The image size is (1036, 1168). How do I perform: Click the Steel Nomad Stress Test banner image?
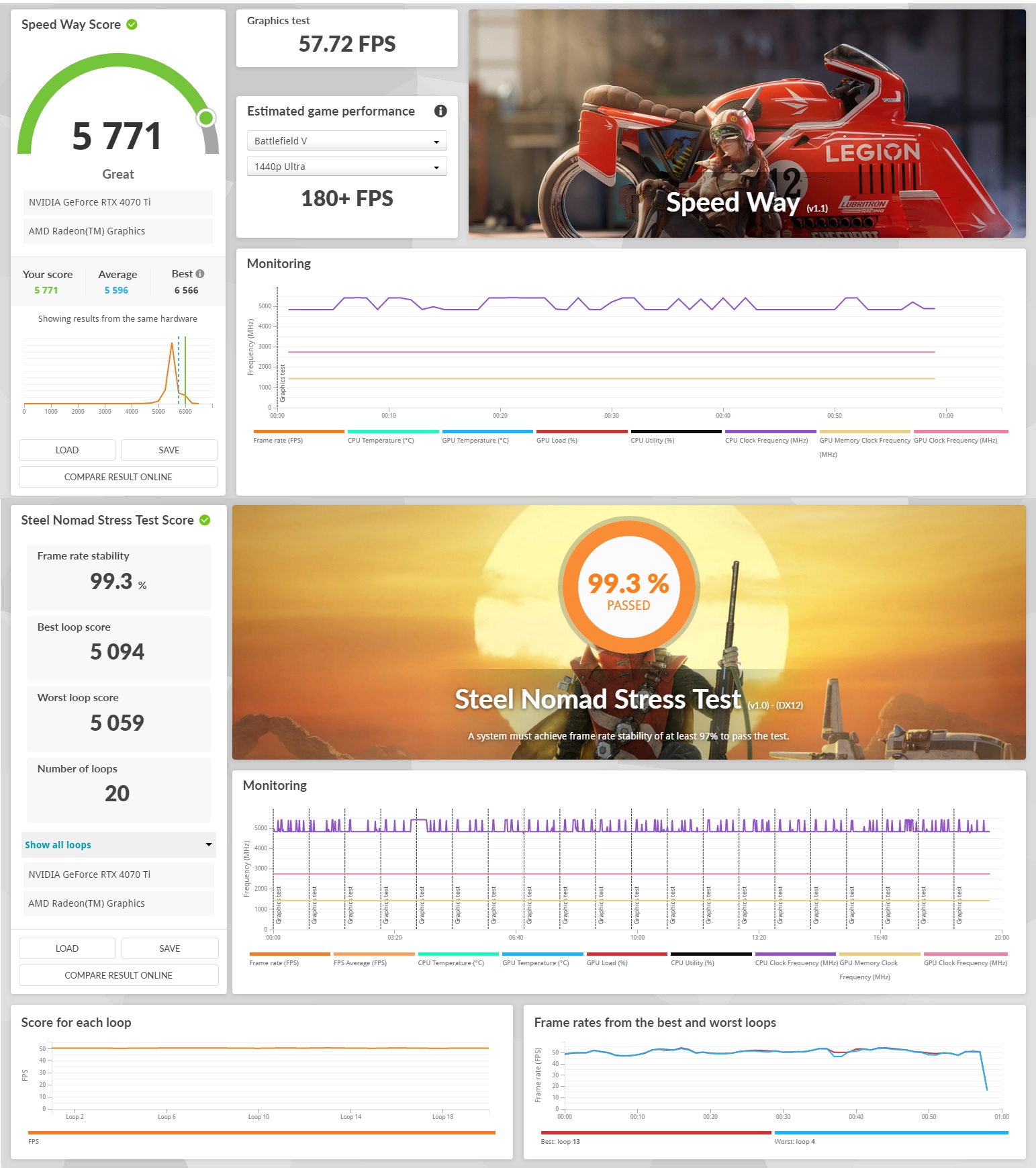click(x=629, y=633)
